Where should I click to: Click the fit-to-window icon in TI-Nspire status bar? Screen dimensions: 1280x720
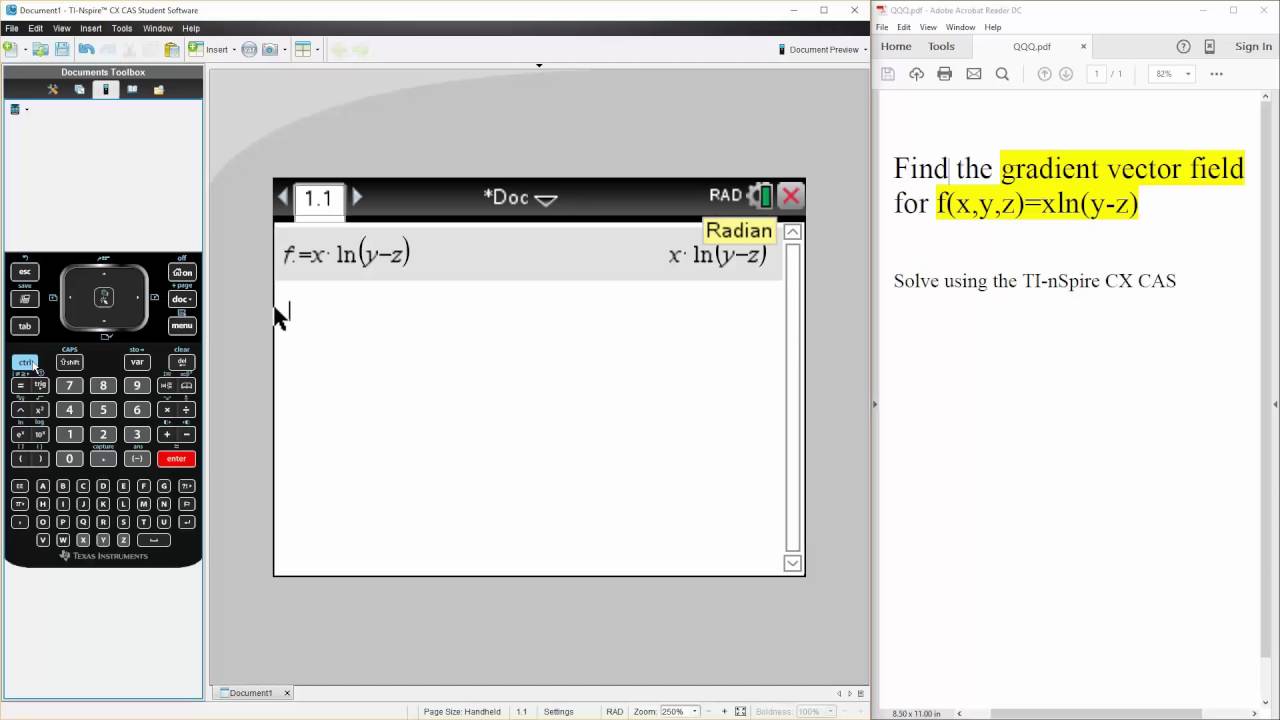(x=740, y=711)
